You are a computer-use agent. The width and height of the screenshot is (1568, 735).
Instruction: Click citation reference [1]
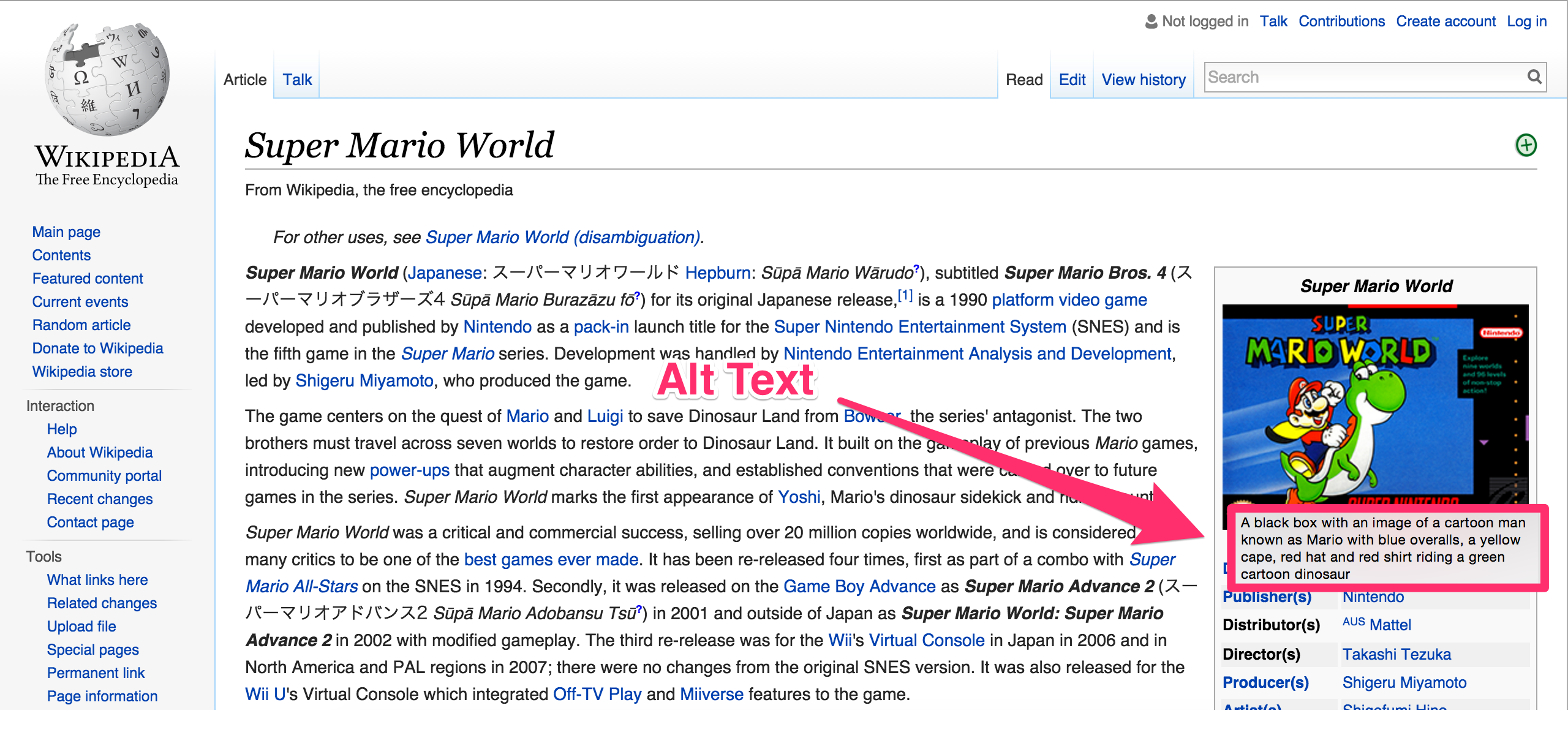click(x=905, y=295)
